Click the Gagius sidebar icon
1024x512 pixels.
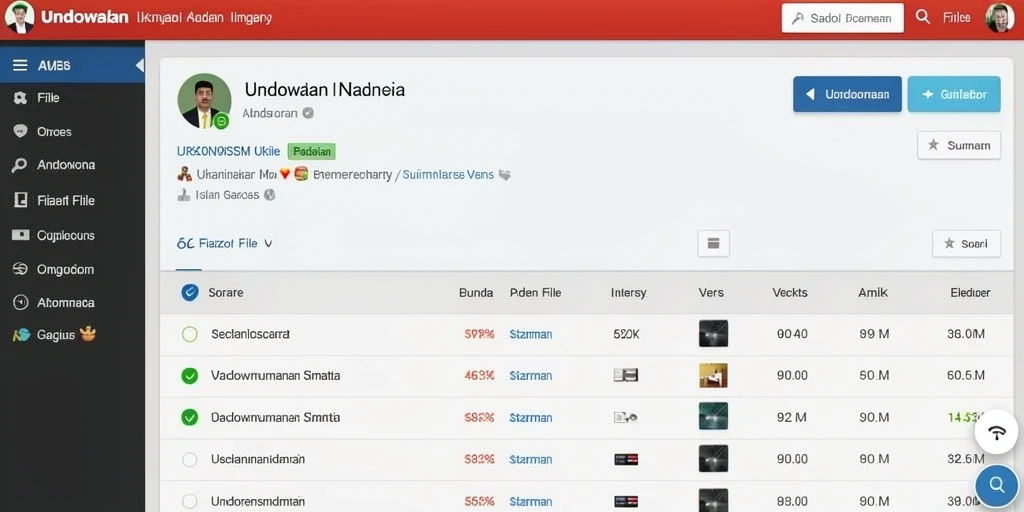[x=21, y=335]
